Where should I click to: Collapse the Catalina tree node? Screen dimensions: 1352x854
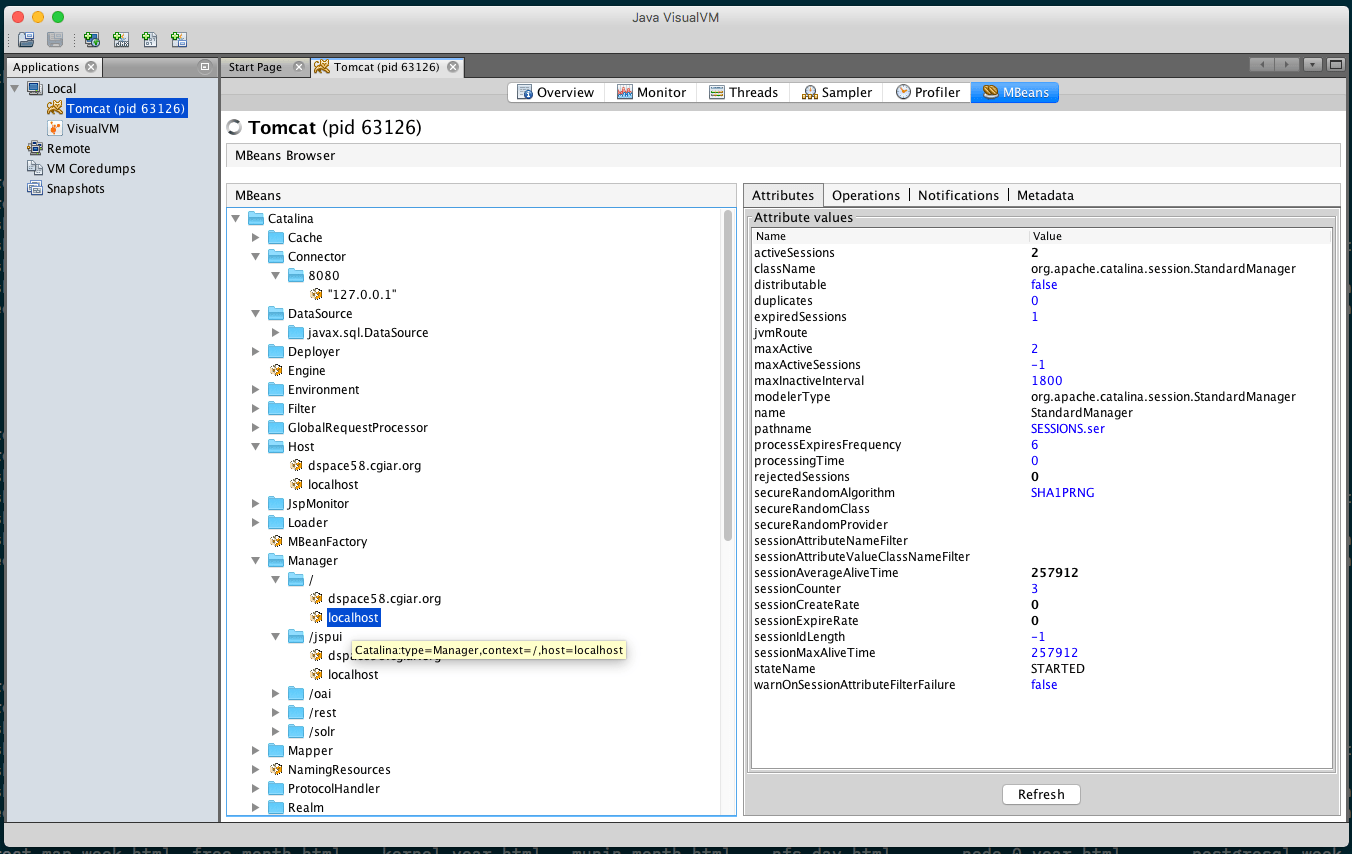click(x=236, y=219)
